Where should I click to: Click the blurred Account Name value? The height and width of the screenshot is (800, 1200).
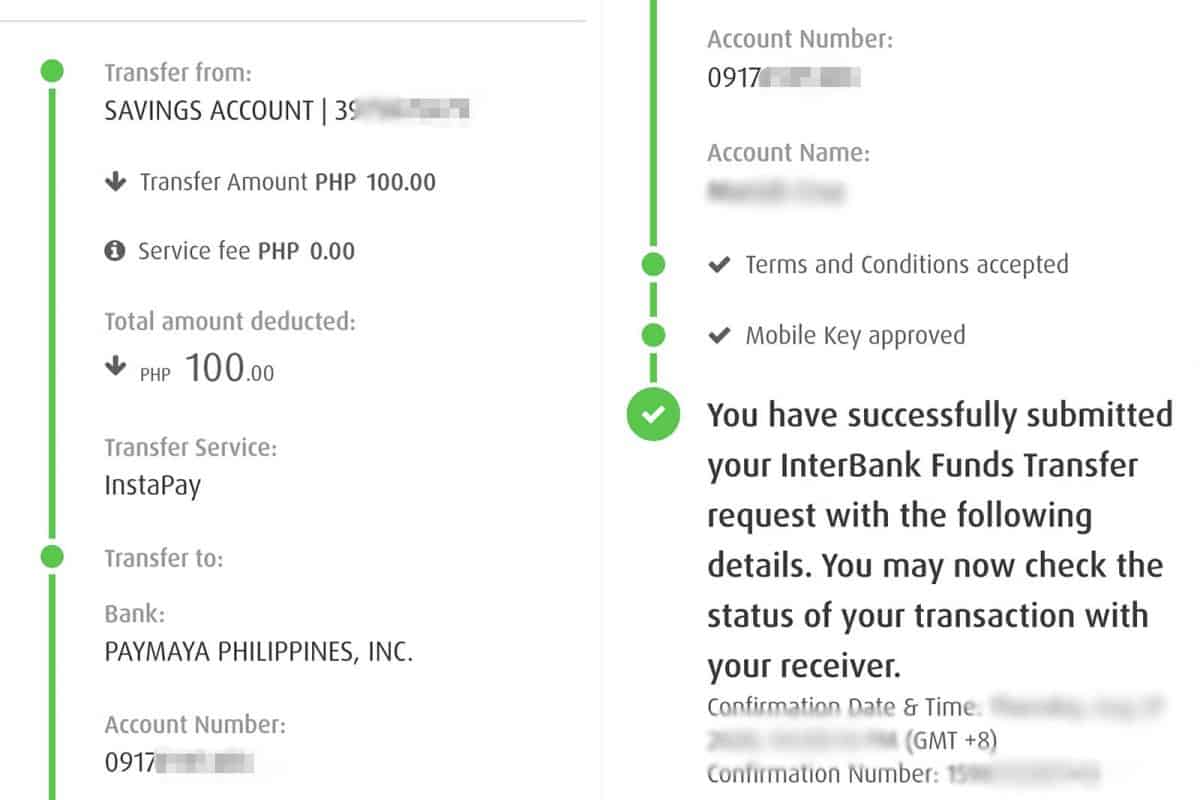point(775,190)
